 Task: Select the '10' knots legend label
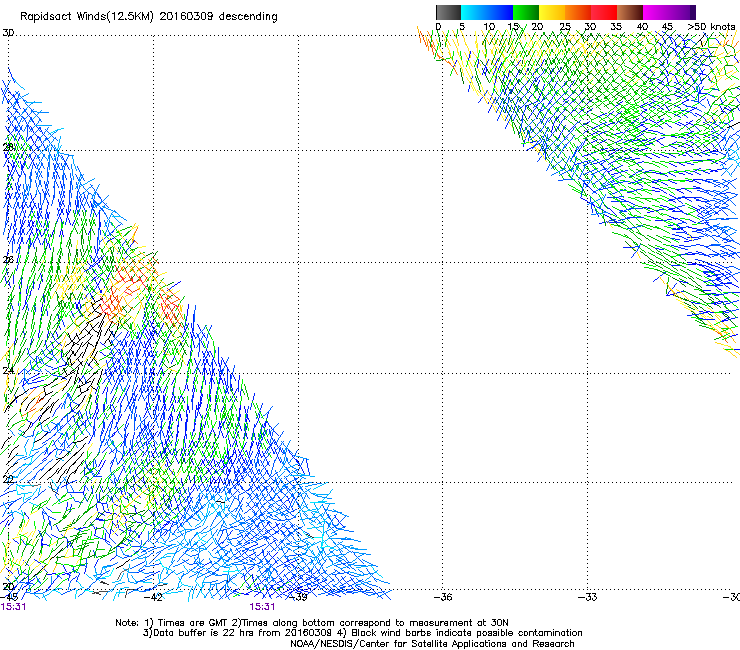coord(489,27)
